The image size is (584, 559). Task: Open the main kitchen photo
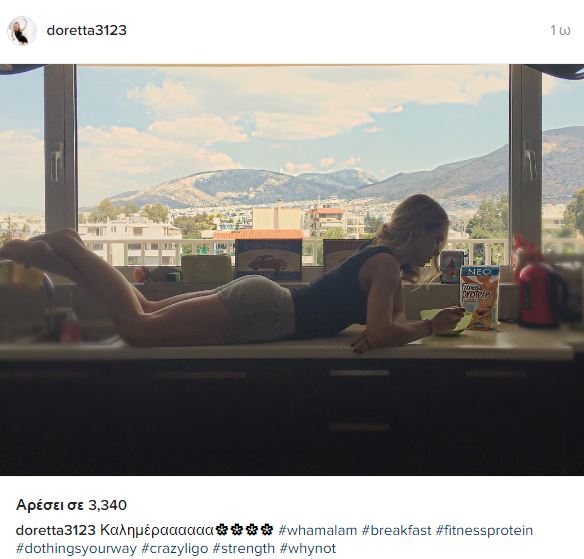tap(292, 270)
